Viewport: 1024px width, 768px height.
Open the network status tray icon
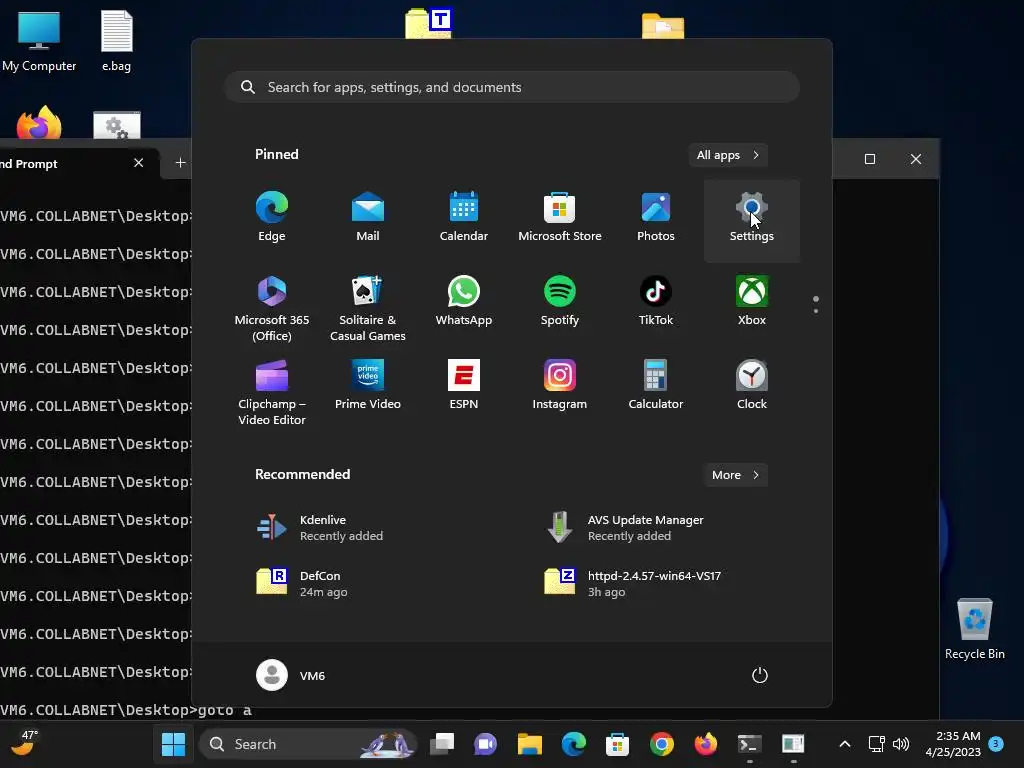pos(876,744)
